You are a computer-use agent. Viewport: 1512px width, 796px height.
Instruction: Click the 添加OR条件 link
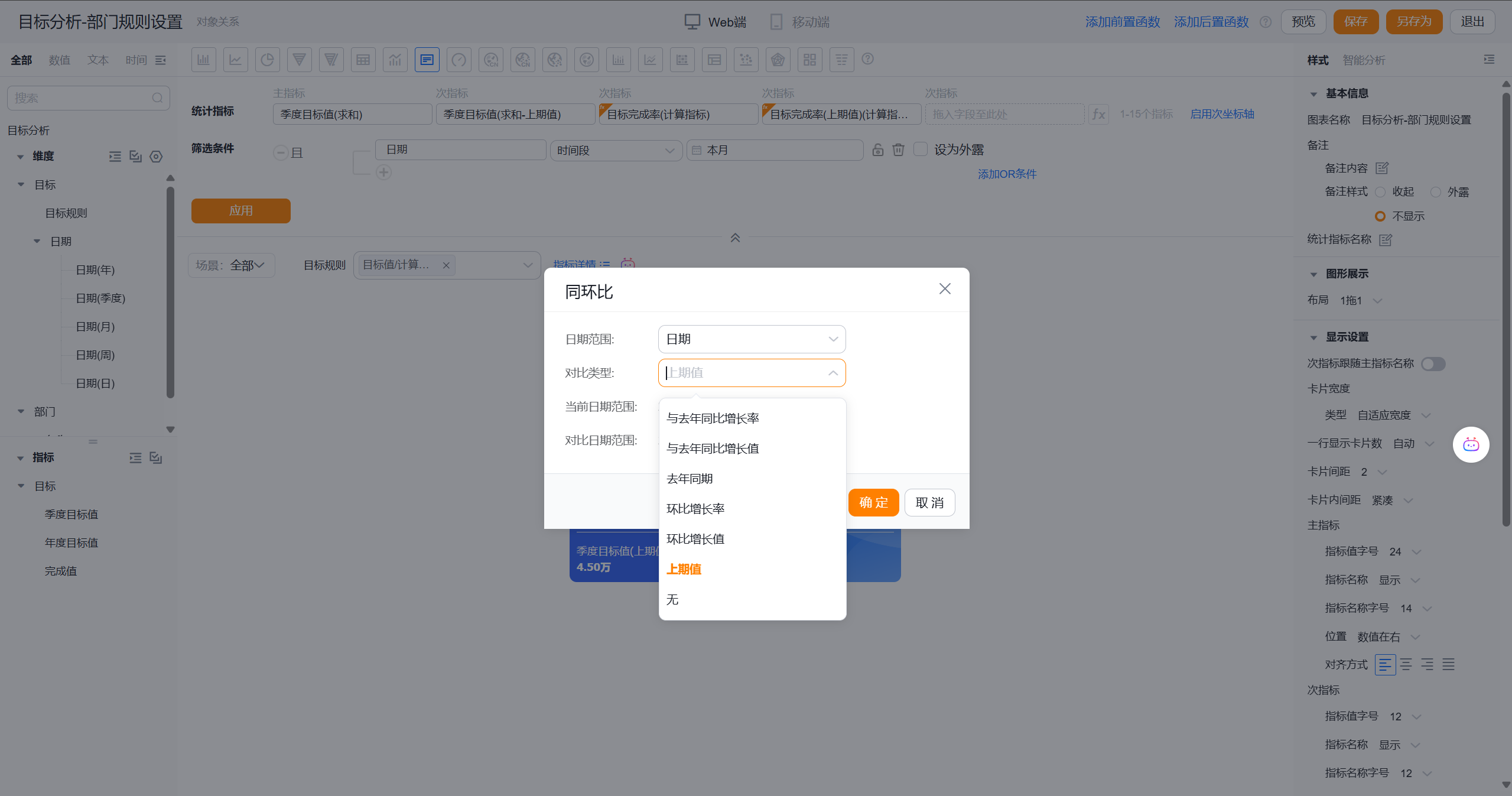tap(1006, 174)
